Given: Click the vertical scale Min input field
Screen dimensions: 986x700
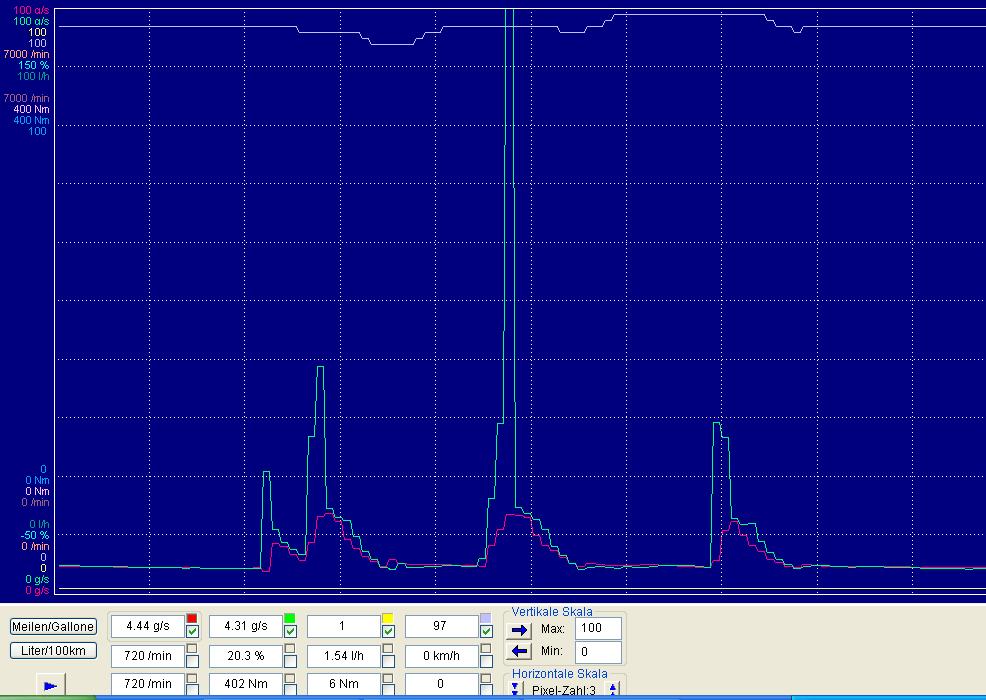Looking at the screenshot, I should point(598,652).
